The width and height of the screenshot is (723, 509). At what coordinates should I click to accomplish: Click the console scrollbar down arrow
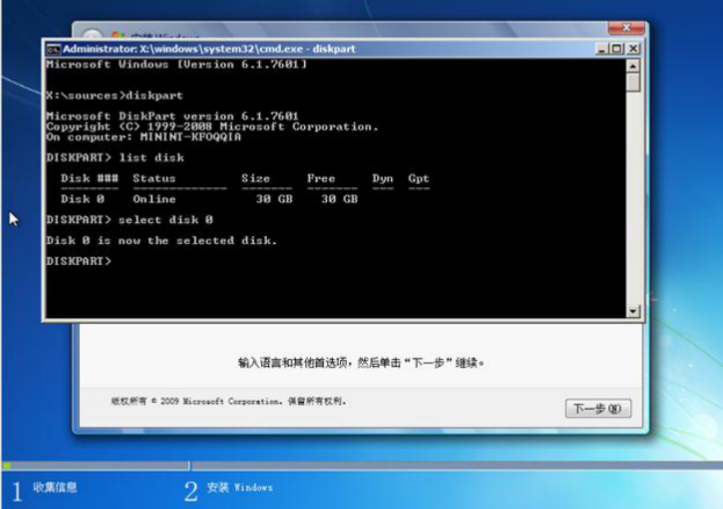tap(633, 312)
